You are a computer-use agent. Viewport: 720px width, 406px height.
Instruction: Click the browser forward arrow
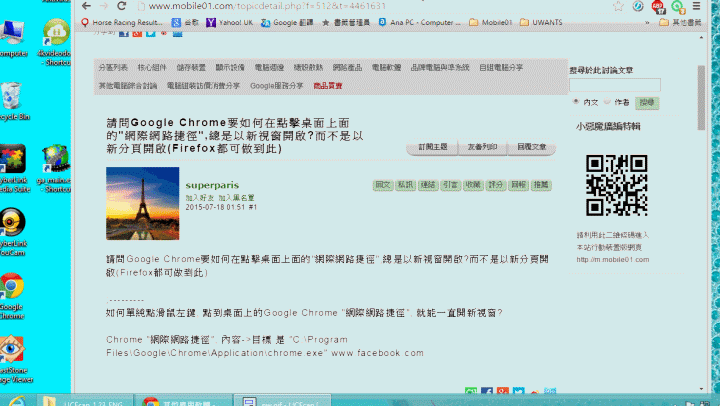[104, 6]
